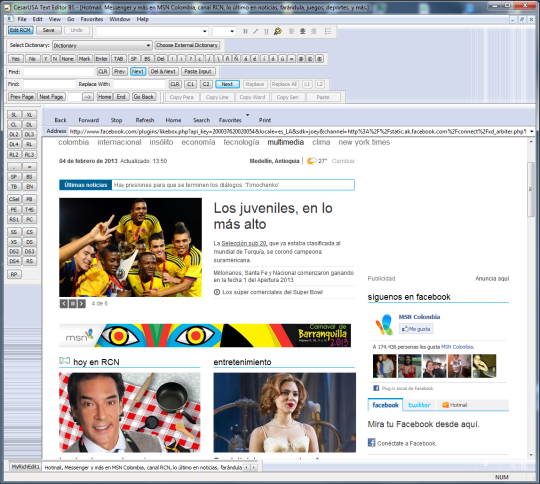Click the Cambiar city weather link
Viewport: 540px width, 484px height.
click(343, 161)
